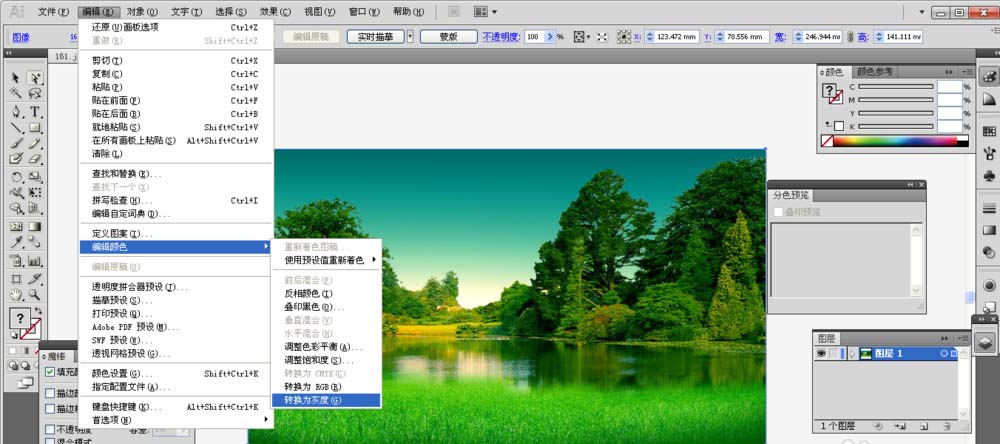
Task: Open the 对象 menu
Action: [x=142, y=11]
